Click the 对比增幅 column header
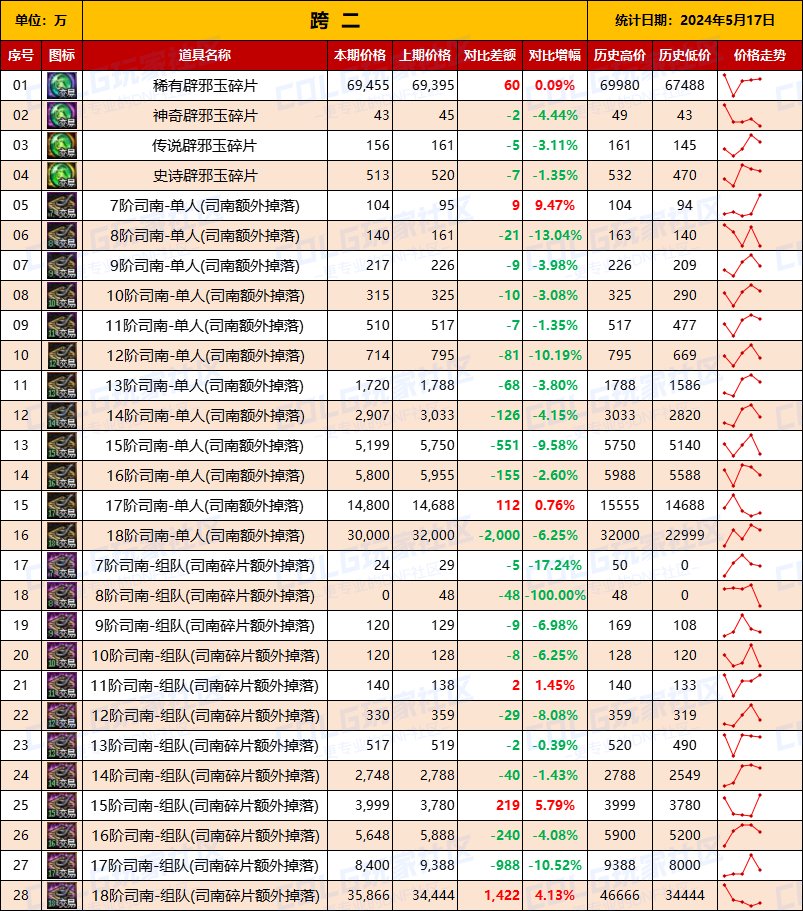Image resolution: width=803 pixels, height=911 pixels. (555, 55)
